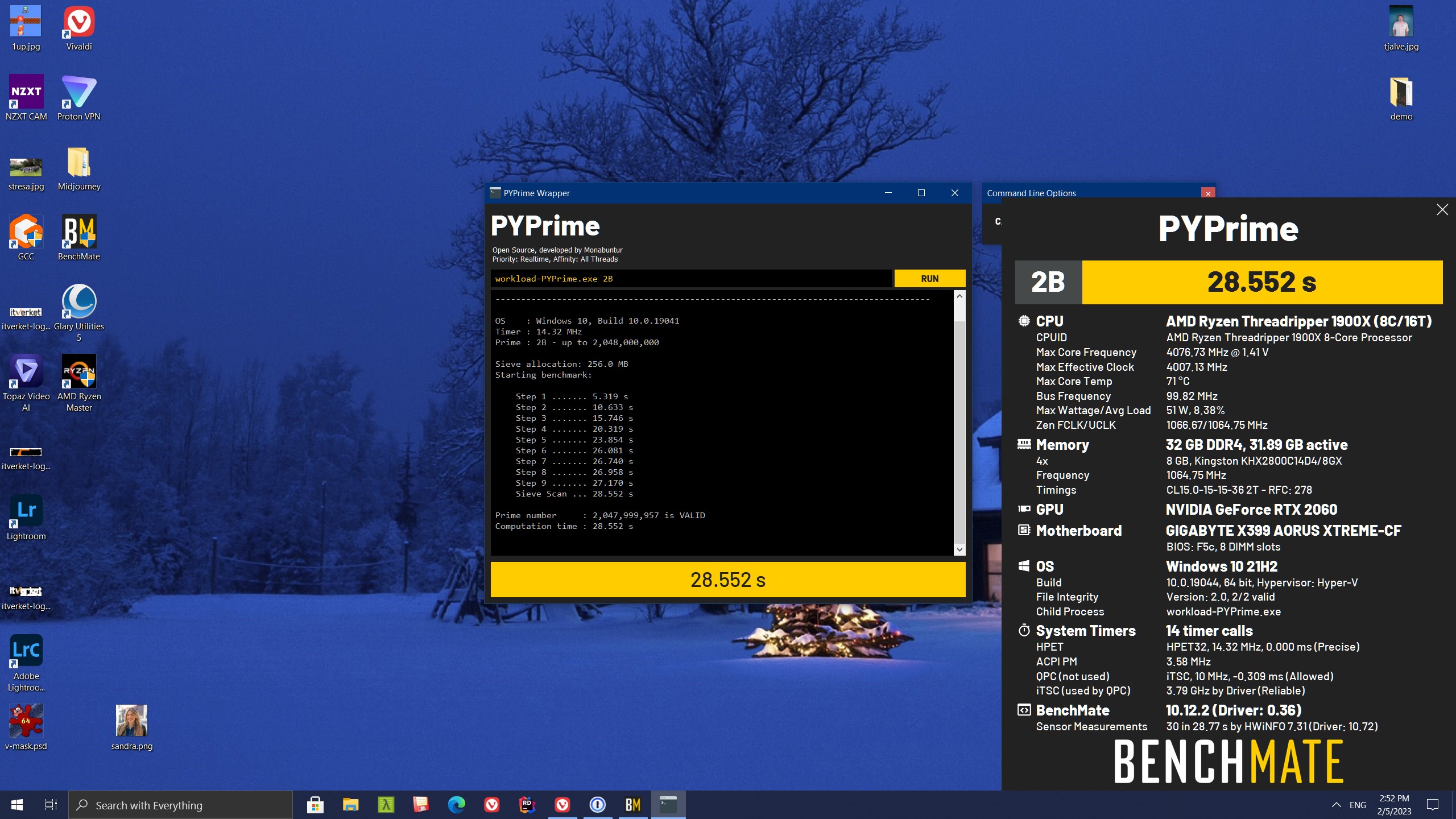Viewport: 1456px width, 819px height.
Task: Click the large 28.552 s score in the result panel
Action: 1261,282
